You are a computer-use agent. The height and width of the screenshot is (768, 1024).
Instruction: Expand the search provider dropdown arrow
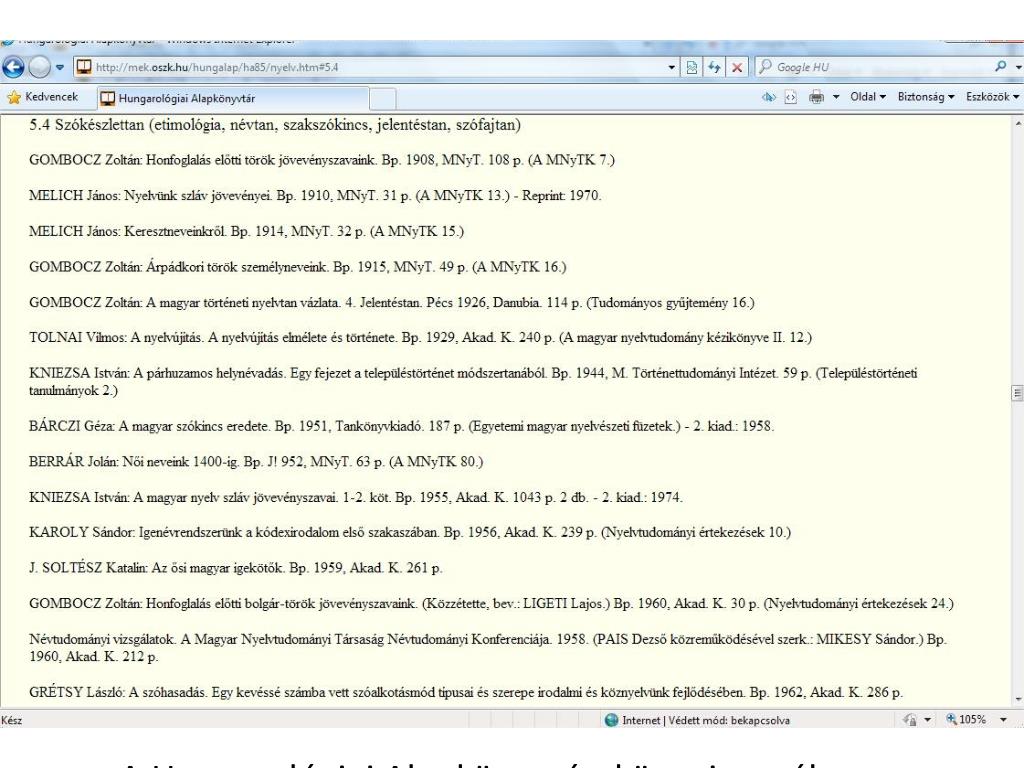coord(1017,67)
